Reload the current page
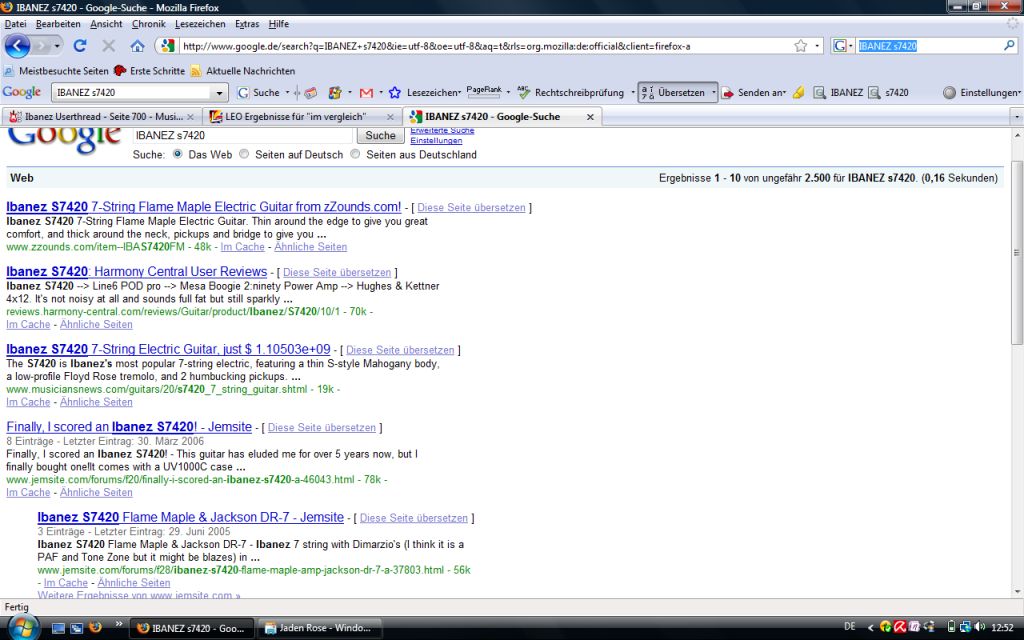Viewport: 1024px width, 640px height. [80, 46]
